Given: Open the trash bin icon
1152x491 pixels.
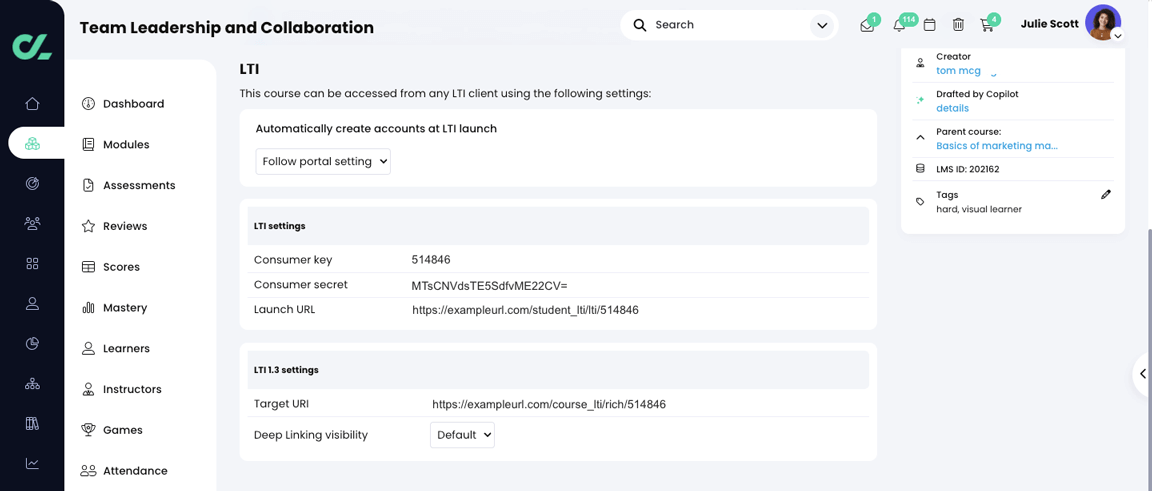Looking at the screenshot, I should click(x=958, y=25).
